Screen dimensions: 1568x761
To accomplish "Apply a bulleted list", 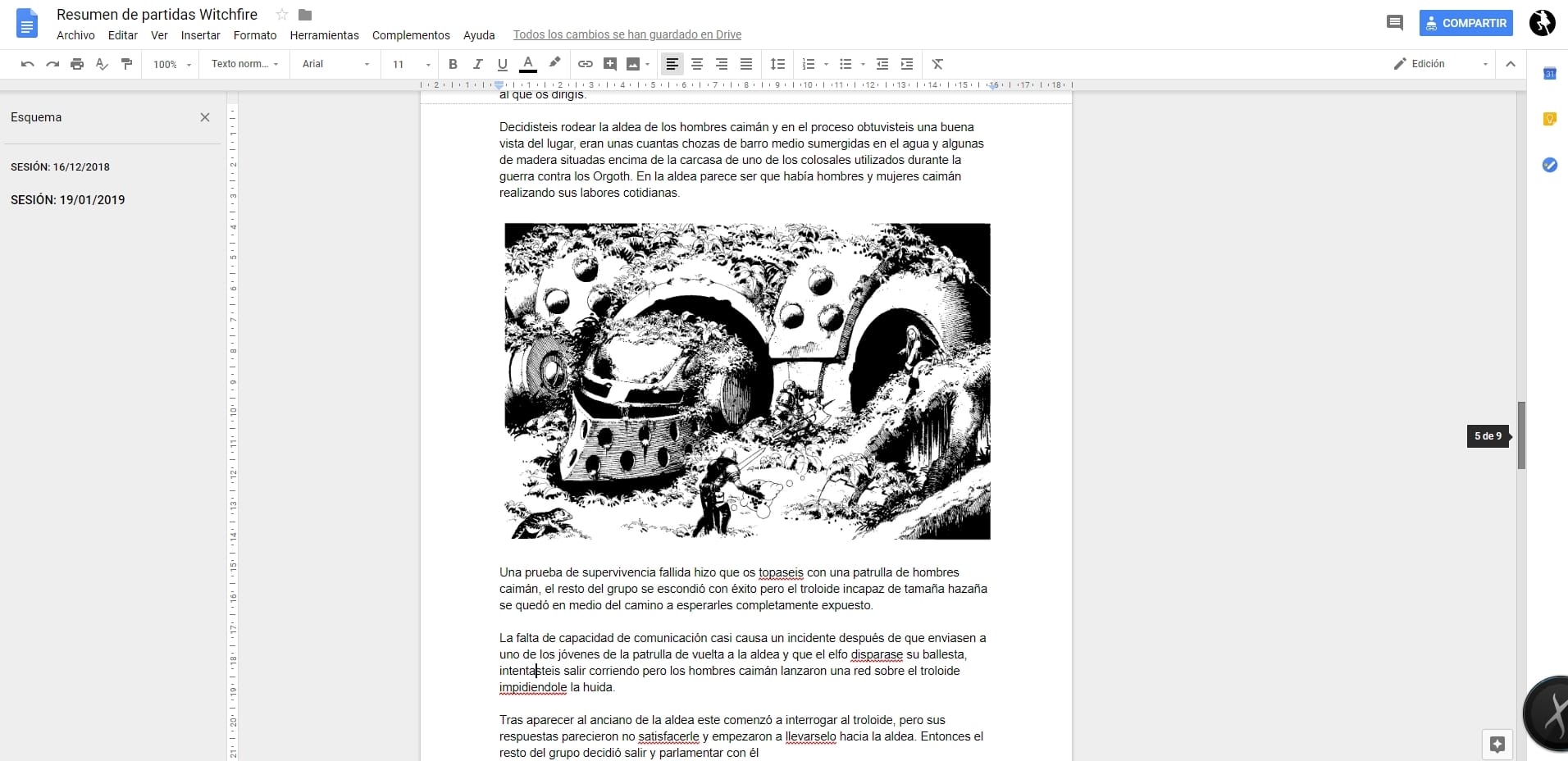I will [x=846, y=64].
